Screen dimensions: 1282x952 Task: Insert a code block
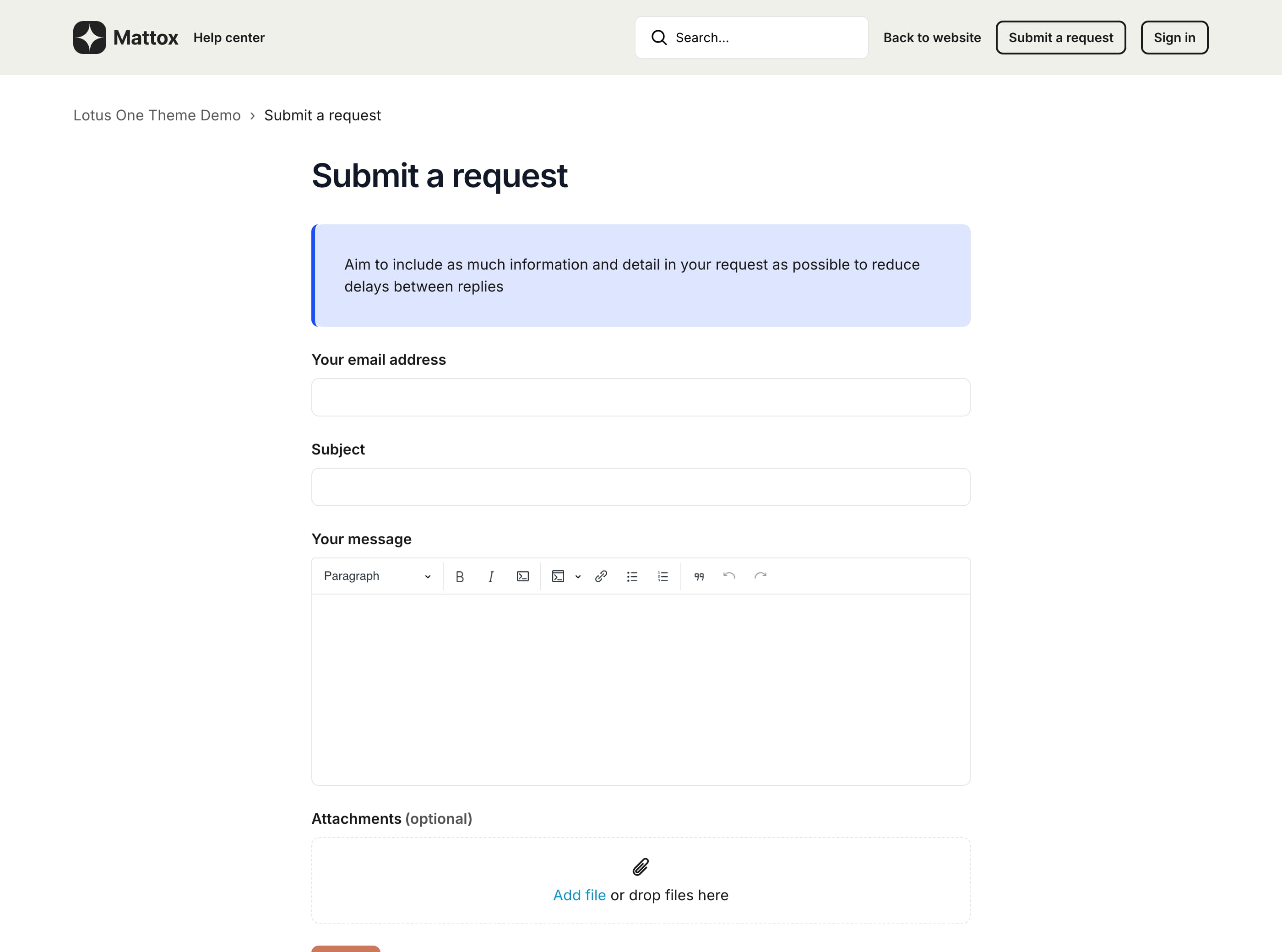click(557, 576)
